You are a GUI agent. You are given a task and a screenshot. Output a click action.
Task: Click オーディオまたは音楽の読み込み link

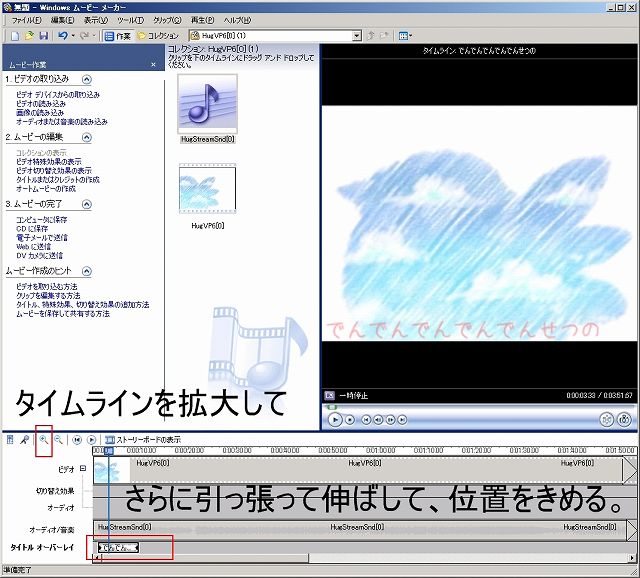pyautogui.click(x=62, y=122)
